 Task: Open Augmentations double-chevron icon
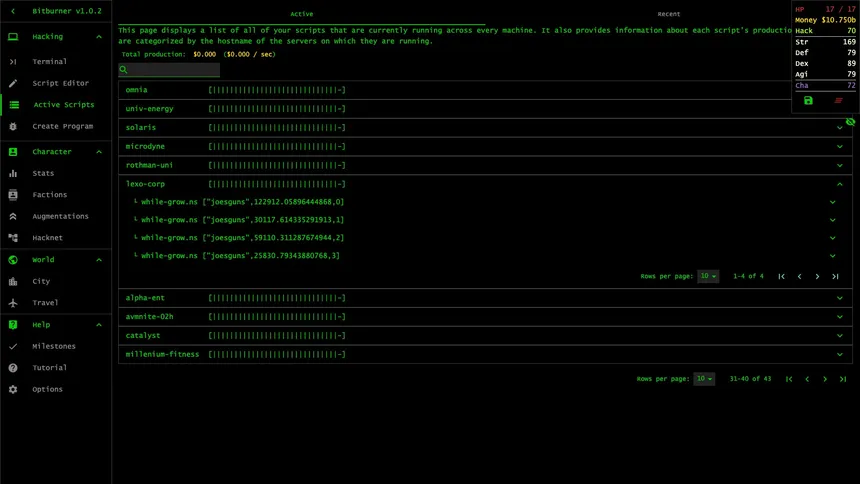tap(13, 216)
